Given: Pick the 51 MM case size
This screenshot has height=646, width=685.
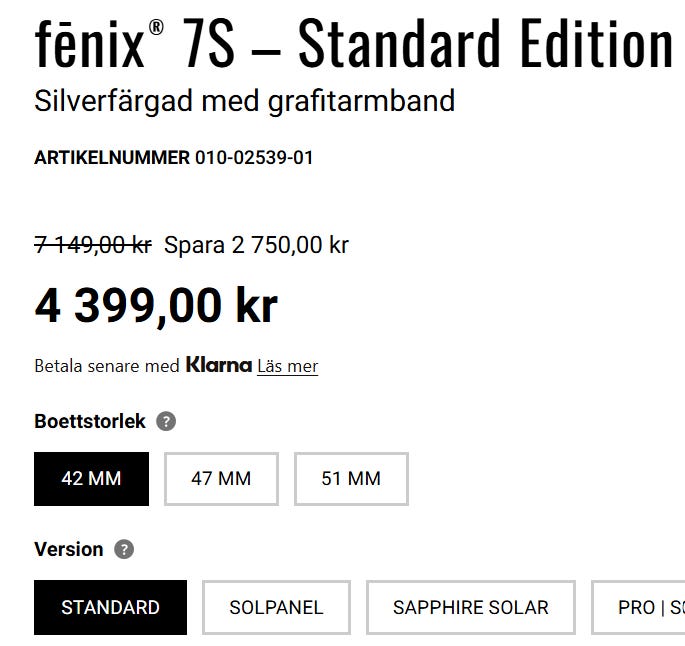Looking at the screenshot, I should (x=351, y=479).
